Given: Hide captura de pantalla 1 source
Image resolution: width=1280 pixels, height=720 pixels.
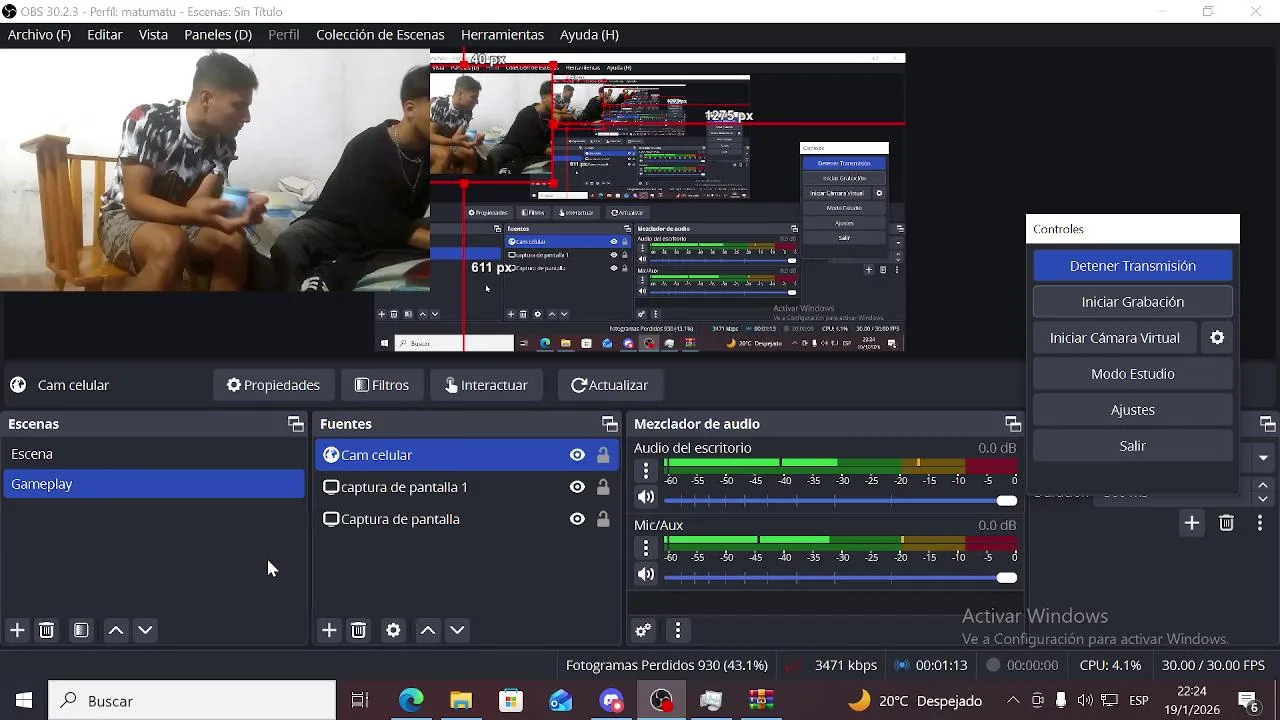Looking at the screenshot, I should tap(577, 487).
